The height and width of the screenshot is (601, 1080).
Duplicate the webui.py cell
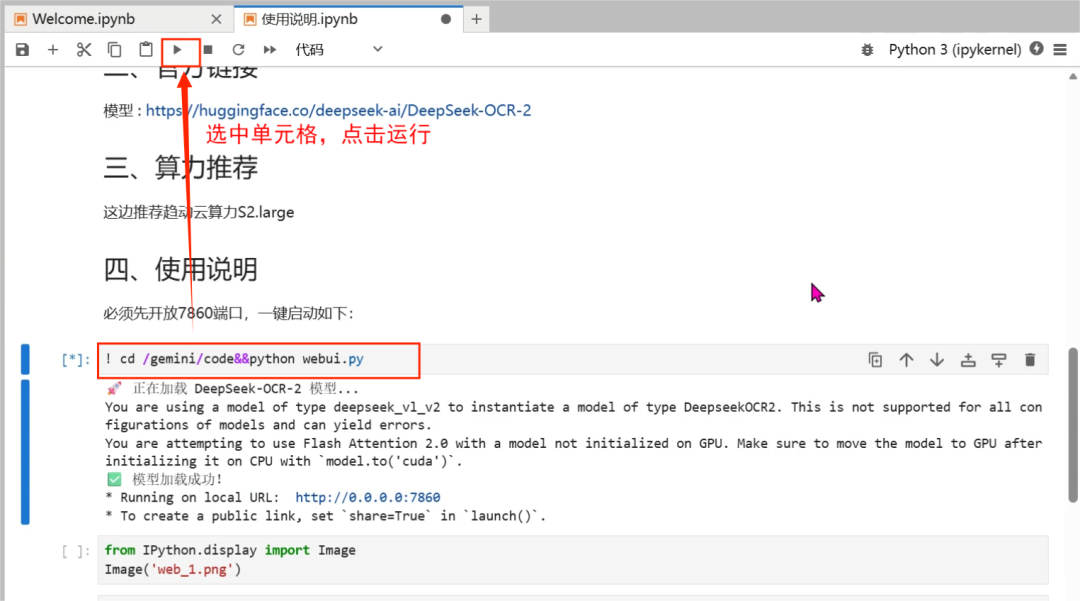pos(875,359)
